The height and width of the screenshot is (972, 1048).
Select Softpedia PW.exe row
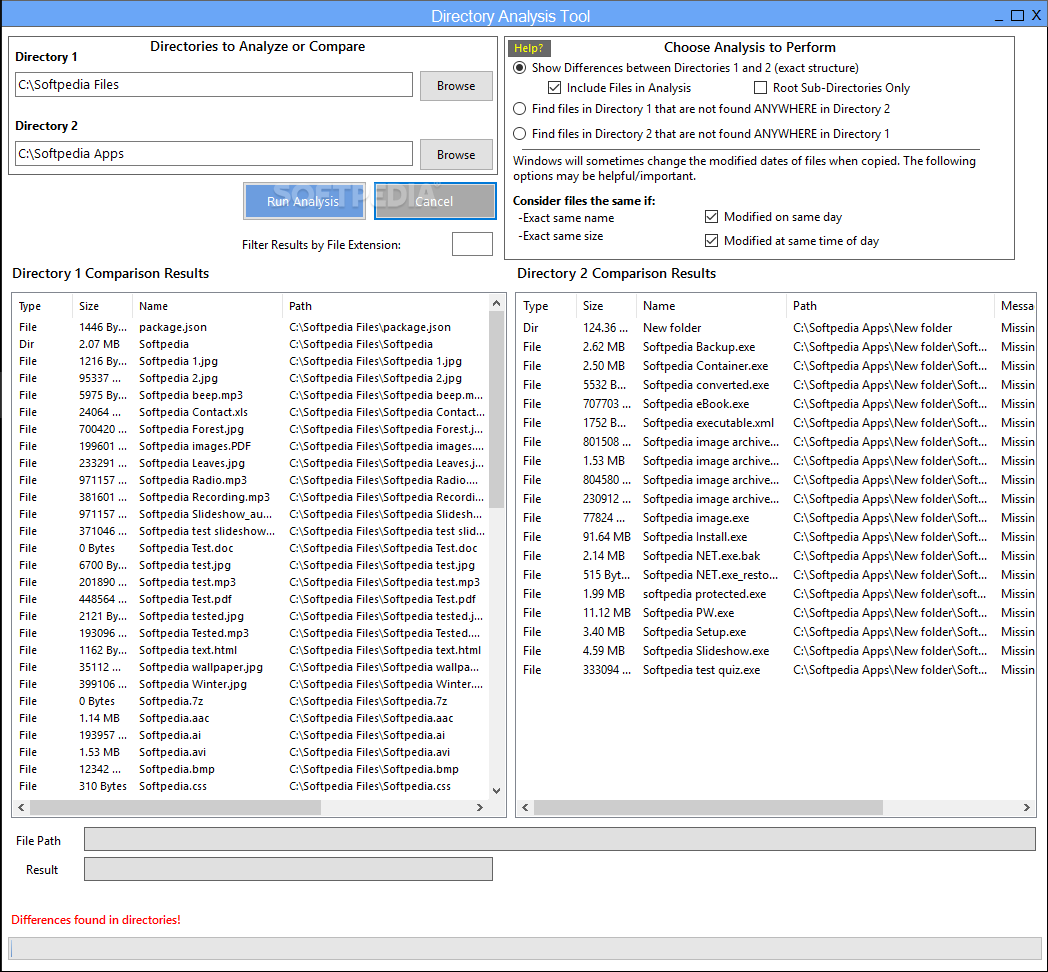click(x=777, y=612)
